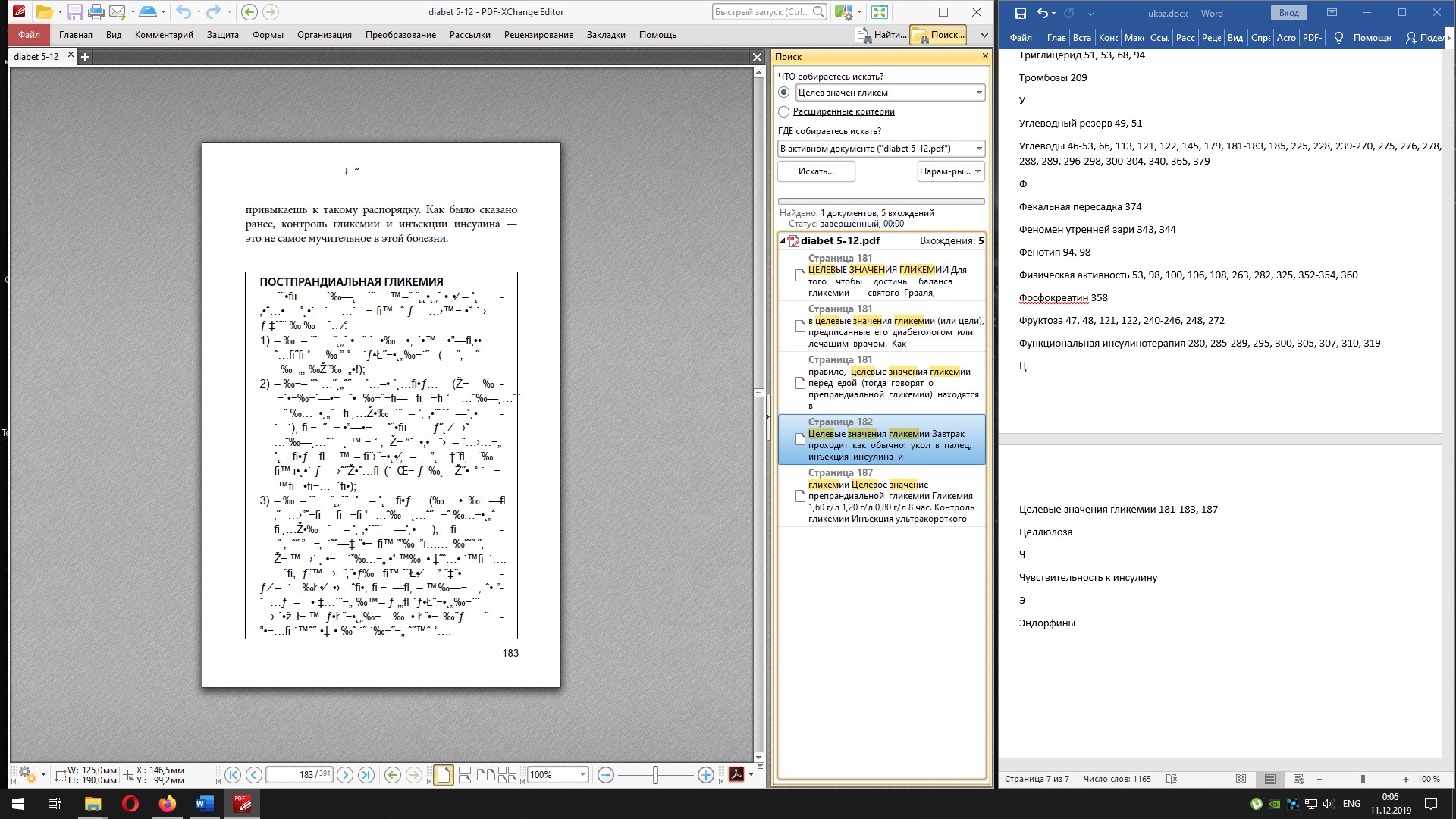Click the email document envelope icon
The width and height of the screenshot is (1456, 819).
pyautogui.click(x=118, y=12)
